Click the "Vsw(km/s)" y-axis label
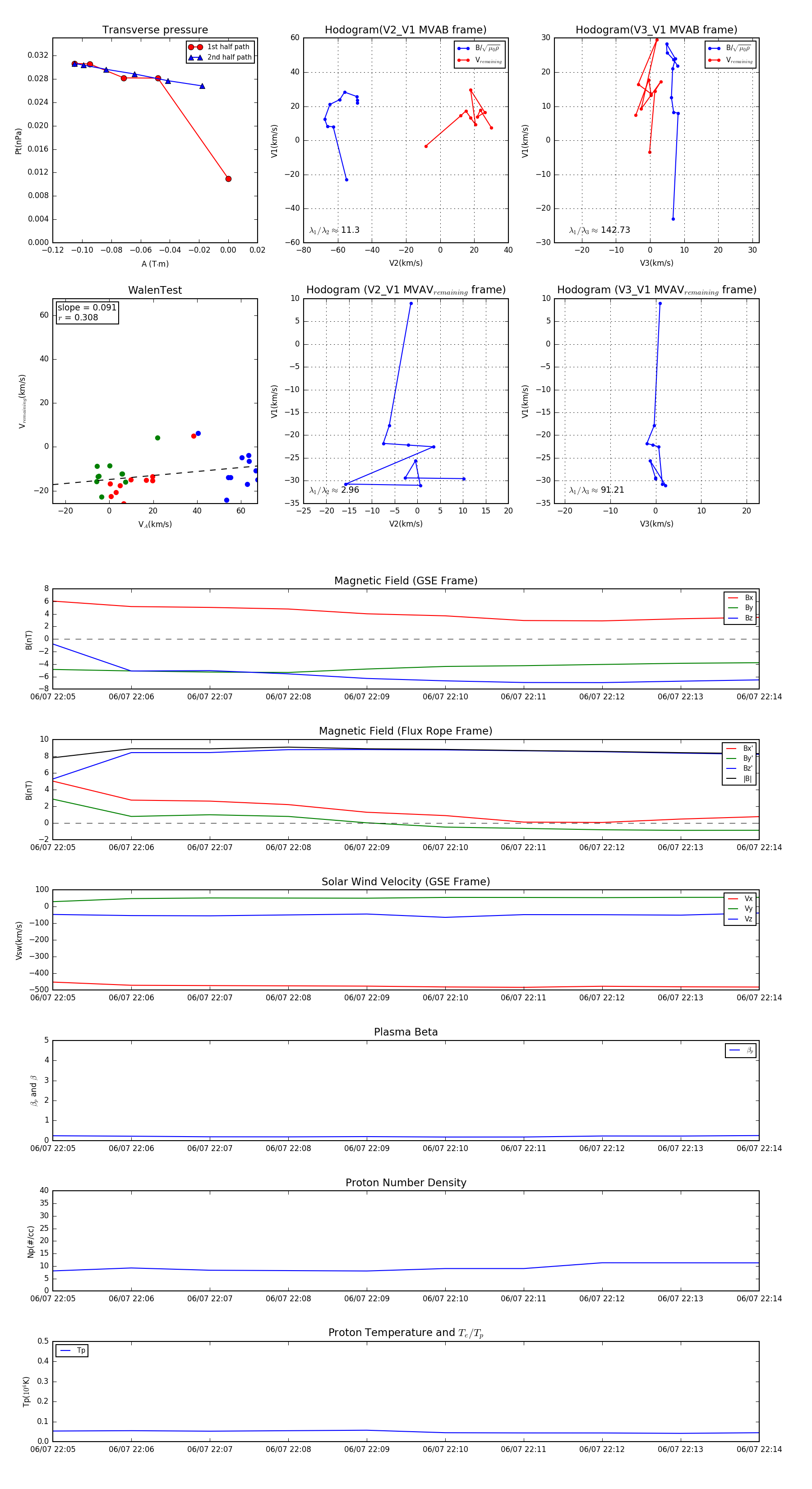Image resolution: width=812 pixels, height=1489 pixels. [x=18, y=940]
